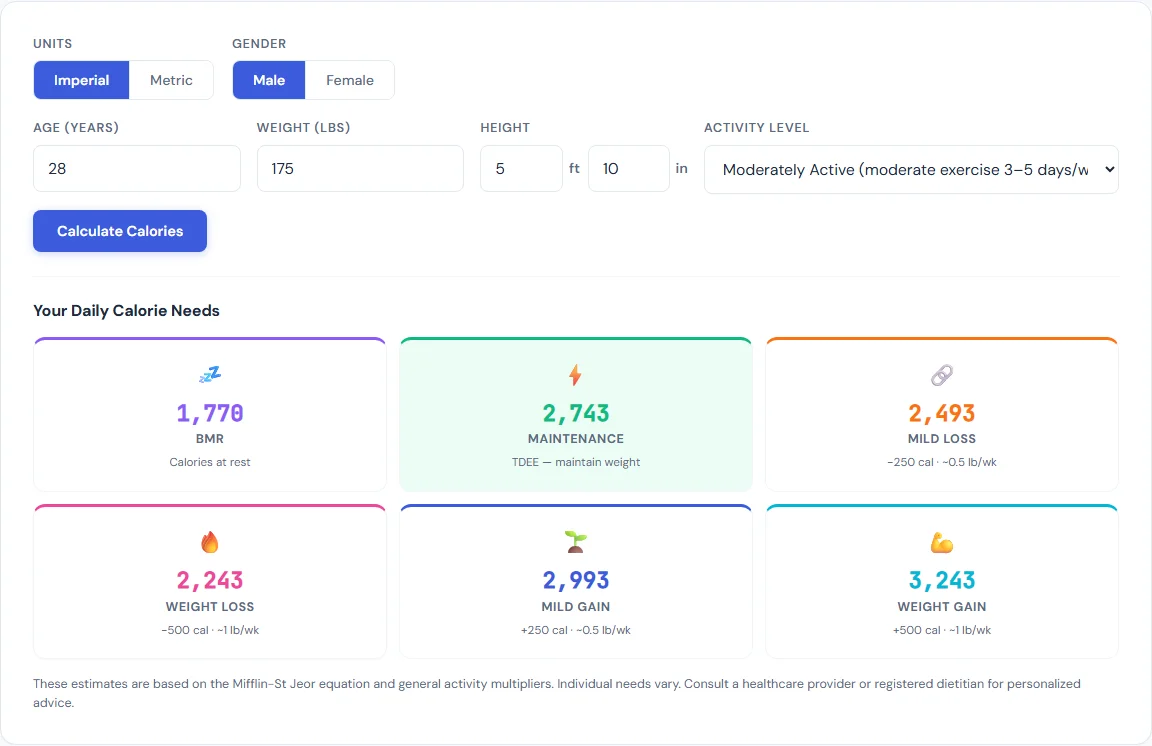Viewport: 1152px width, 746px height.
Task: Click the chain link icon on Mild Loss card
Action: coord(941,374)
